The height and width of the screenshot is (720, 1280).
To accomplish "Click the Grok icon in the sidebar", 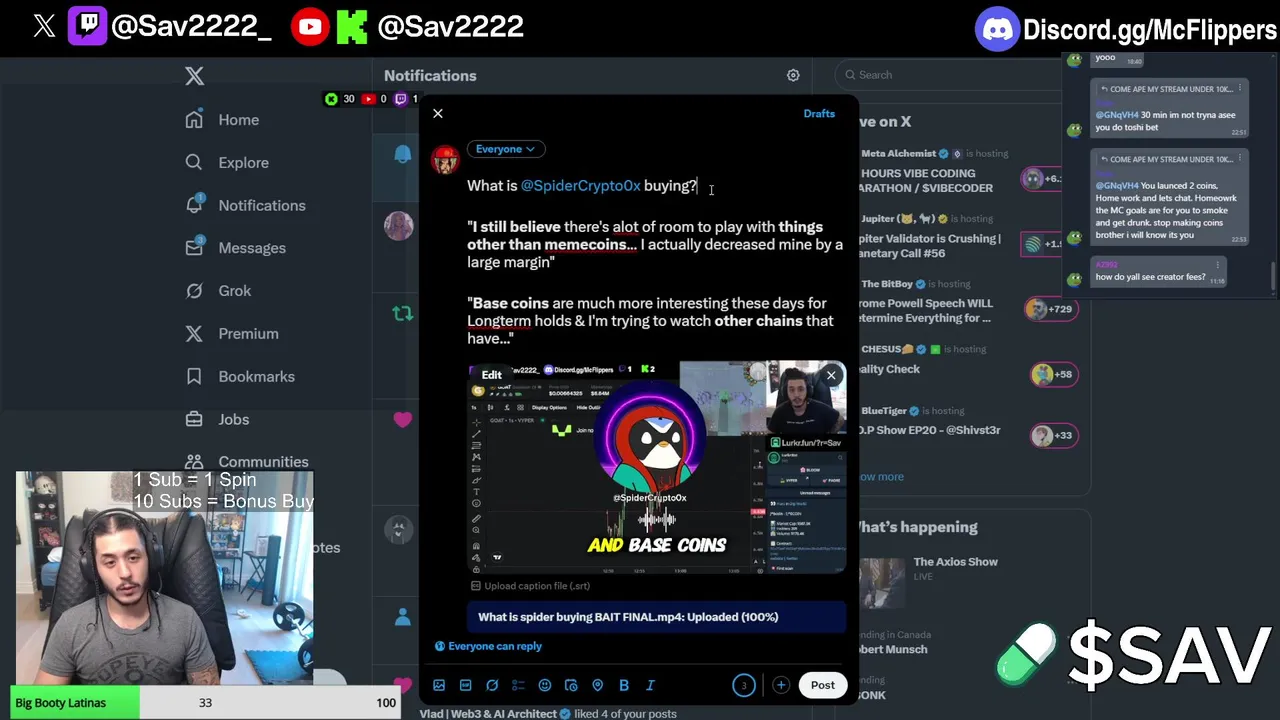I will pos(194,291).
